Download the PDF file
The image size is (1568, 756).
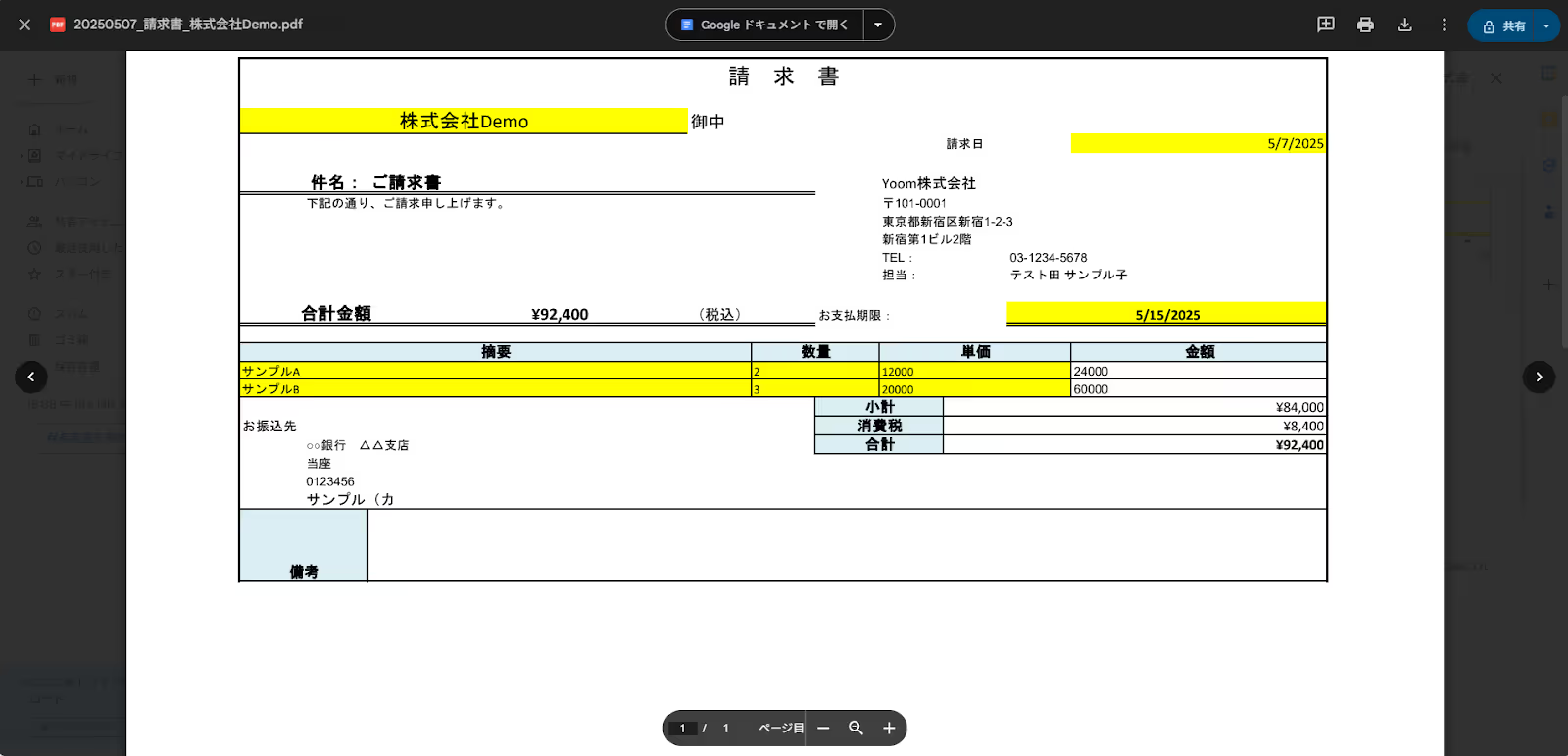[1404, 25]
